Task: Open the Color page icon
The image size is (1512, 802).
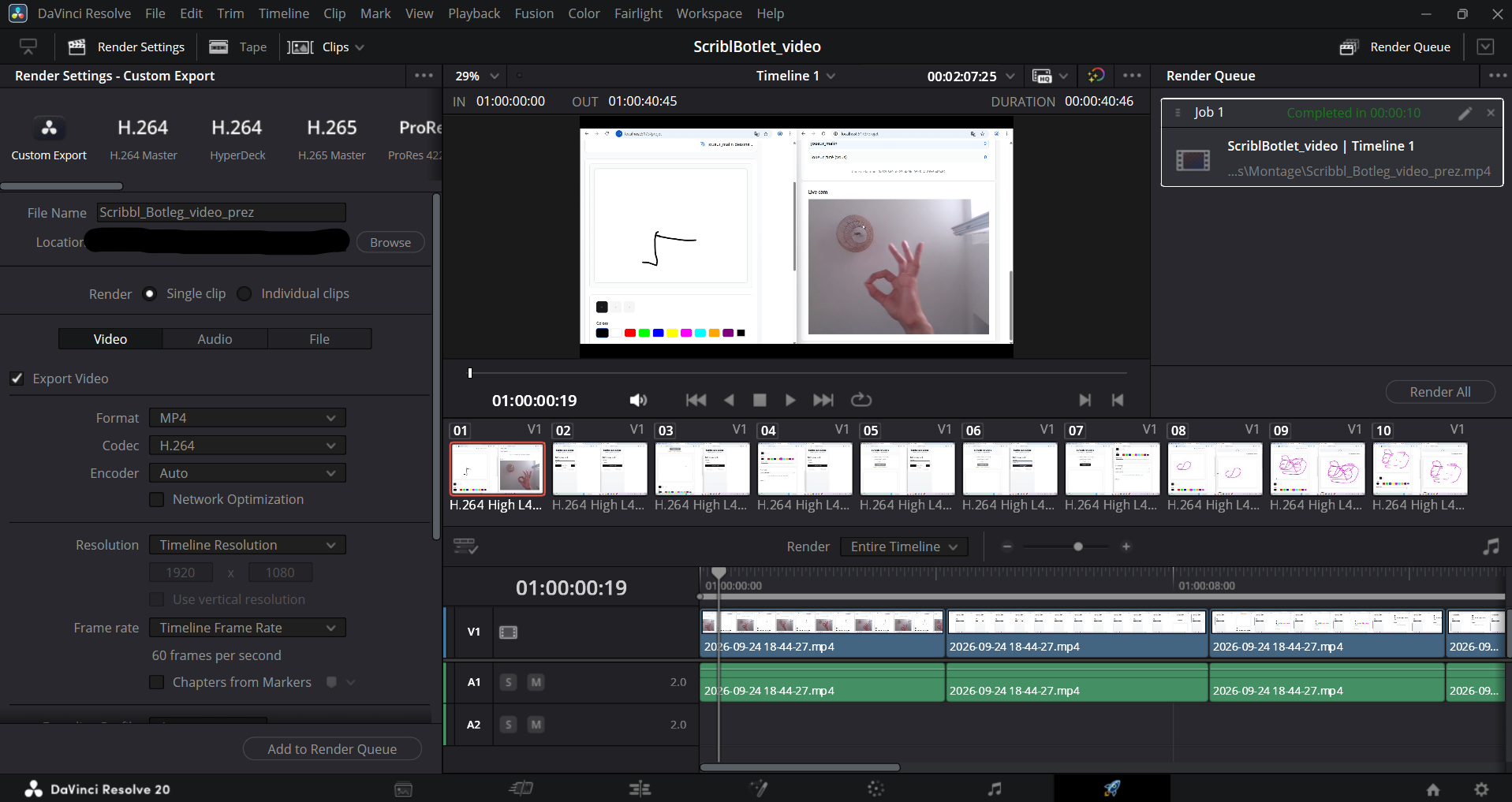Action: (x=875, y=789)
